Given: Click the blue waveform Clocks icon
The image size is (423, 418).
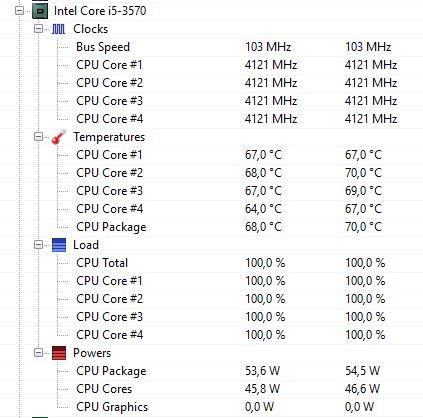Looking at the screenshot, I should pyautogui.click(x=59, y=29).
